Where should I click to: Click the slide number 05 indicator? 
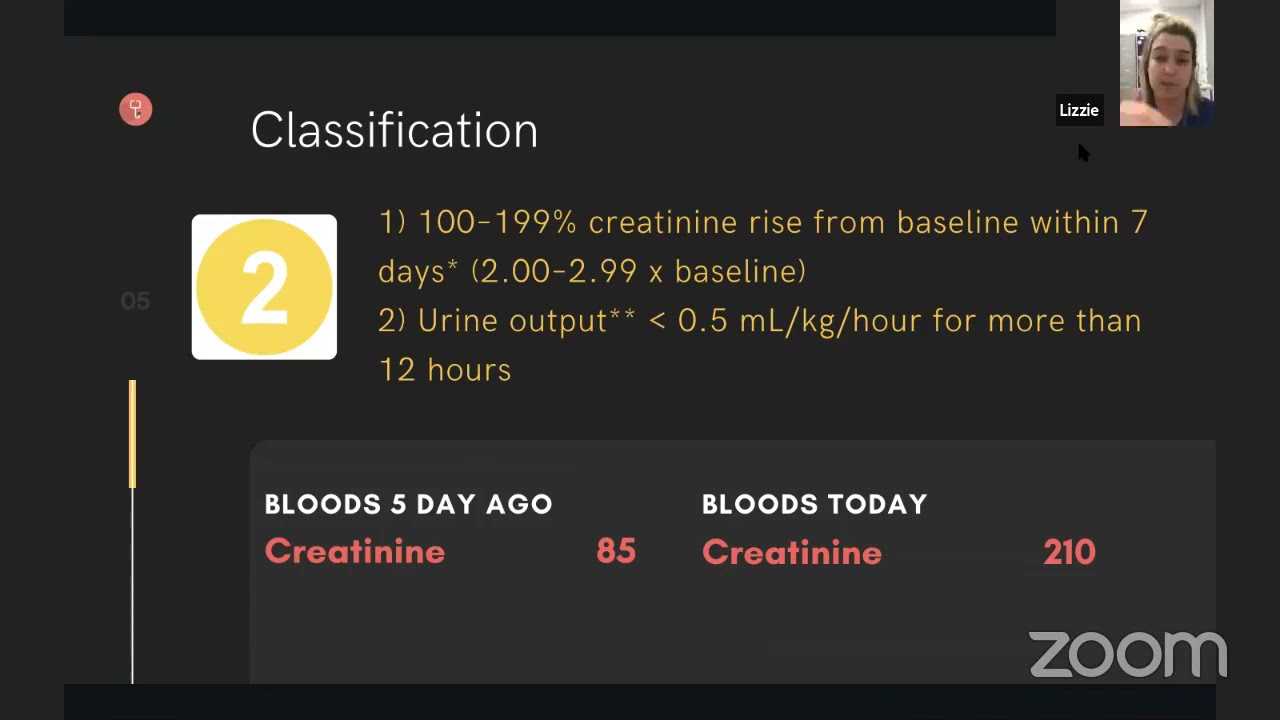coord(135,301)
